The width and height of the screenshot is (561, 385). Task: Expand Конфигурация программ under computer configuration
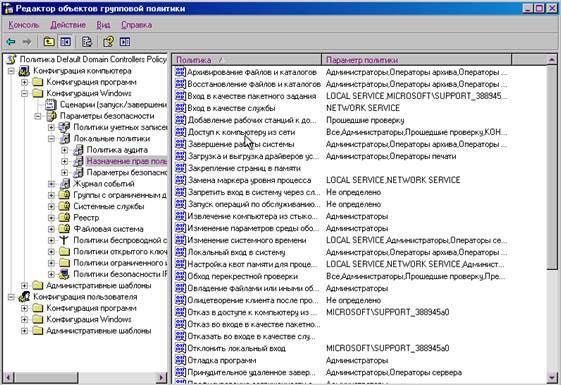(24, 82)
